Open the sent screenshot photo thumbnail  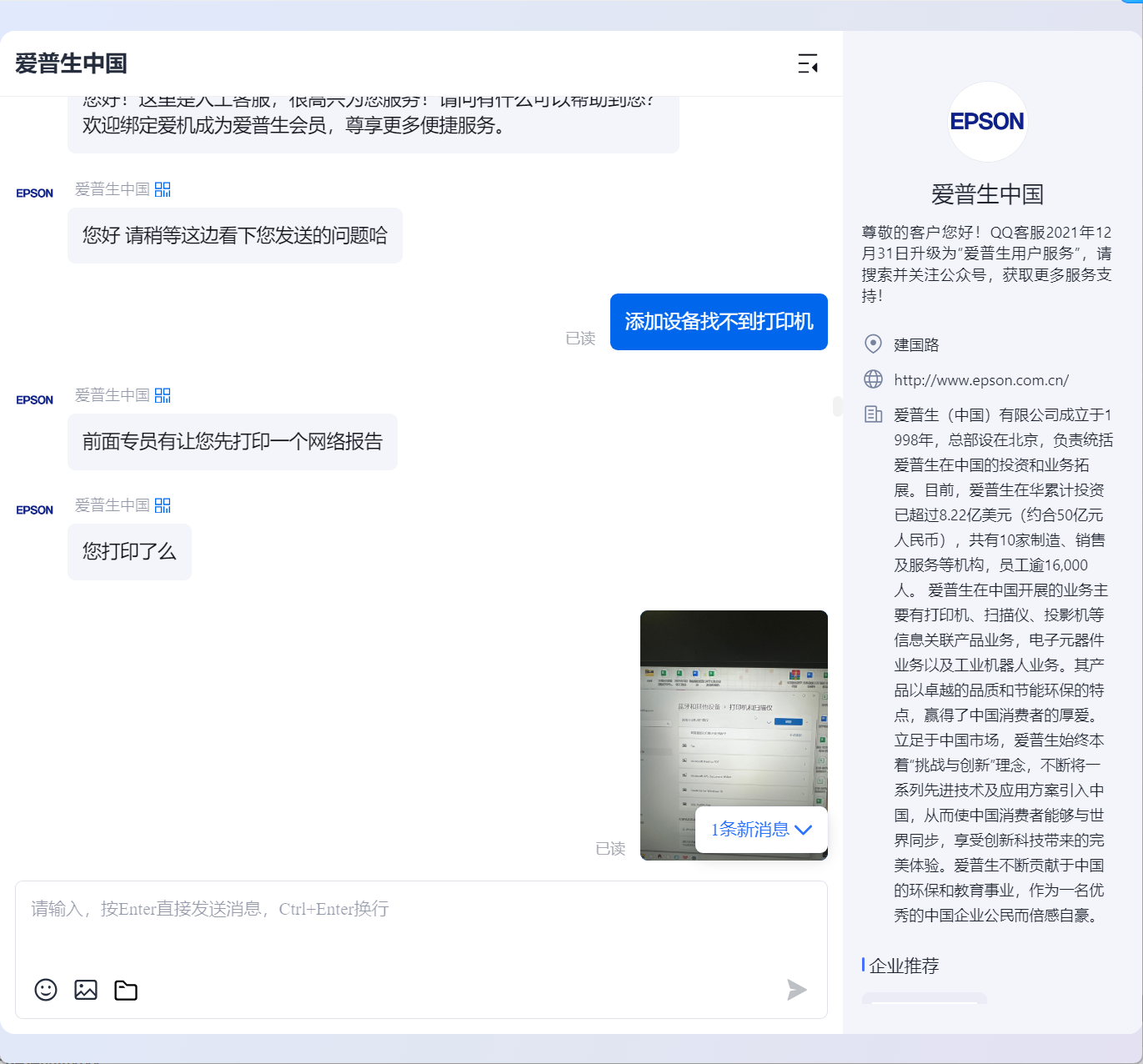(734, 735)
